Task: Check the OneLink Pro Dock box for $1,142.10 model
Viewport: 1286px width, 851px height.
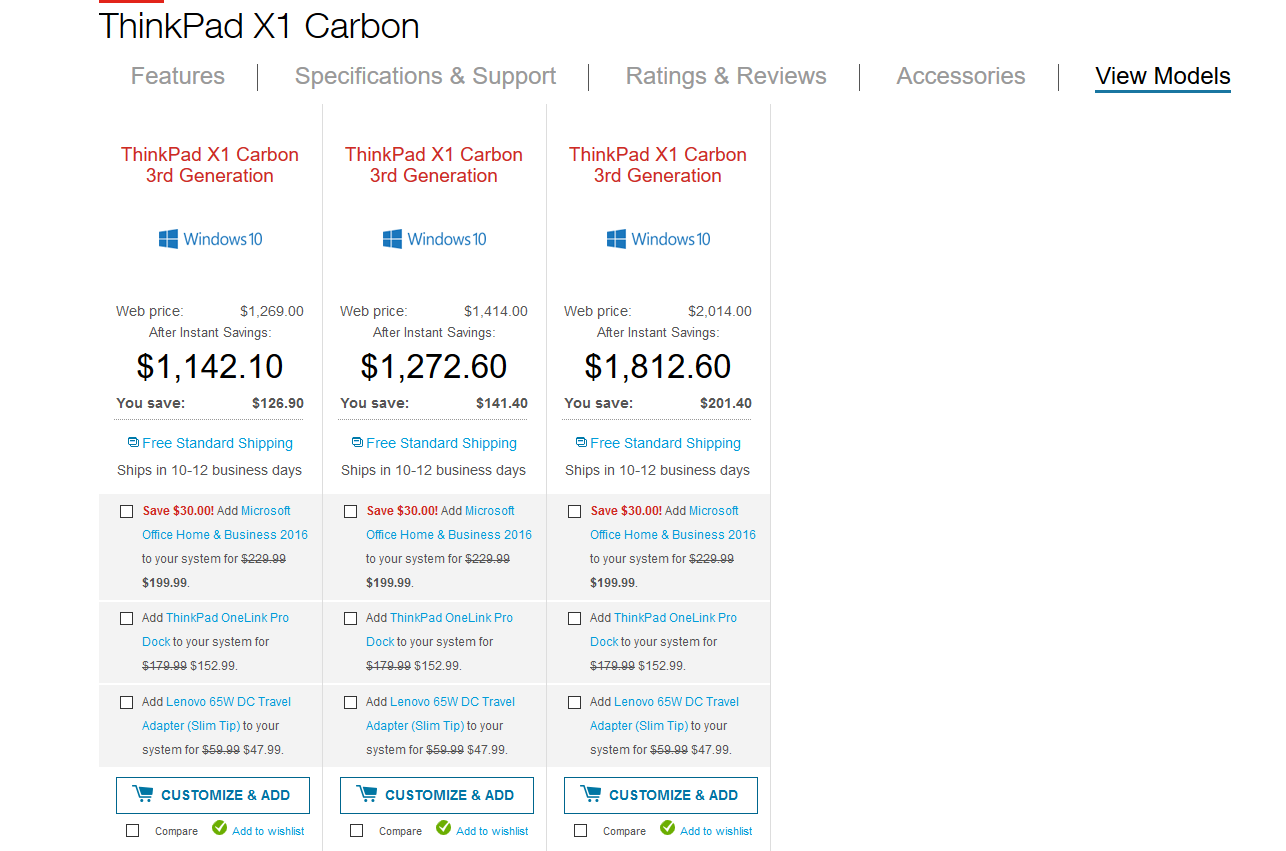Action: [126, 618]
